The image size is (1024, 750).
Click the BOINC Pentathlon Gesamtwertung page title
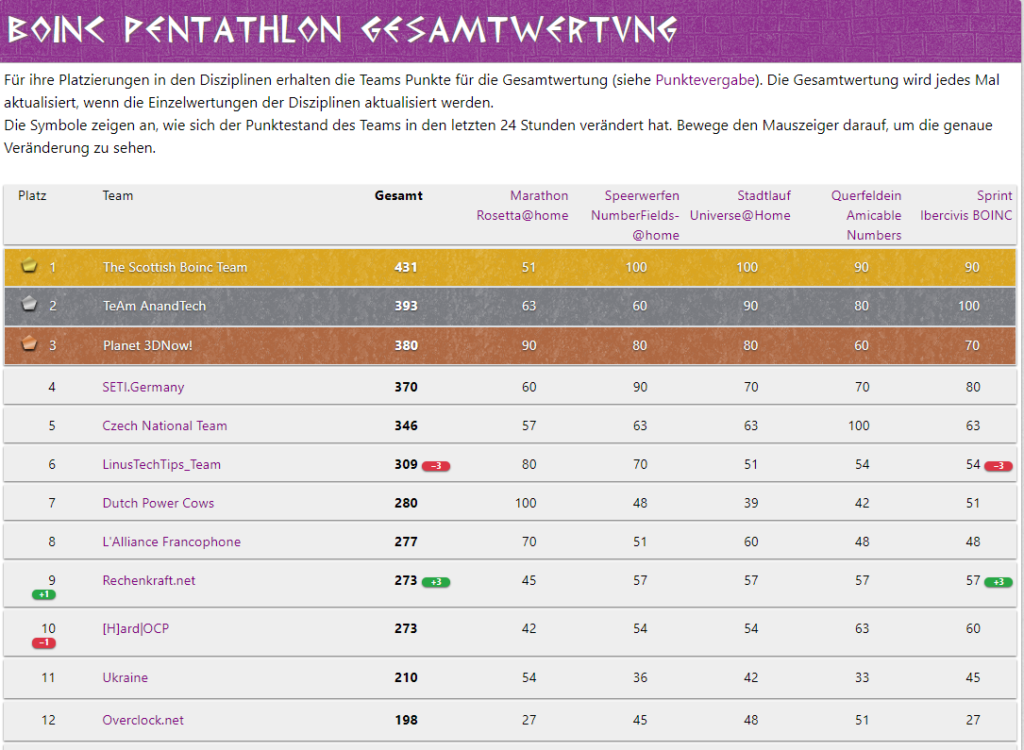point(342,29)
